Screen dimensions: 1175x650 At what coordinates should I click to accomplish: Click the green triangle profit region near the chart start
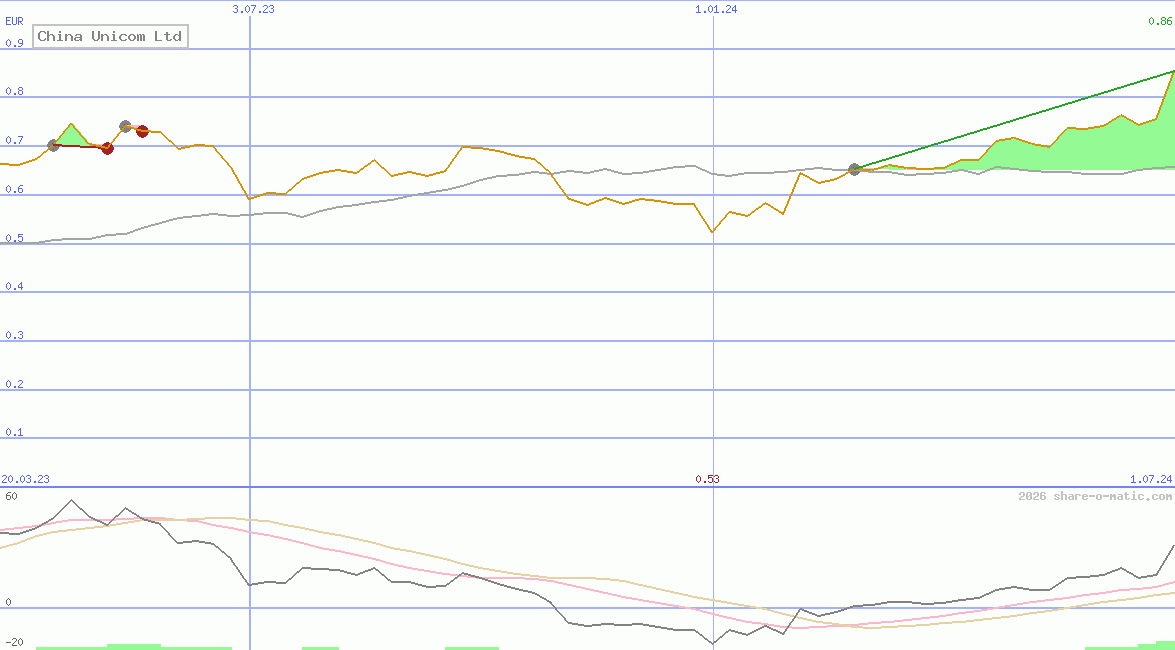point(72,135)
